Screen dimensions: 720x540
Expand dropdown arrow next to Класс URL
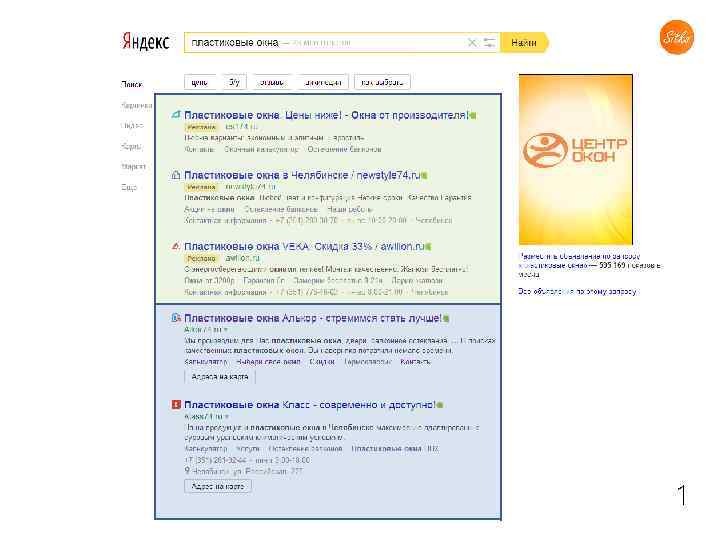click(226, 416)
